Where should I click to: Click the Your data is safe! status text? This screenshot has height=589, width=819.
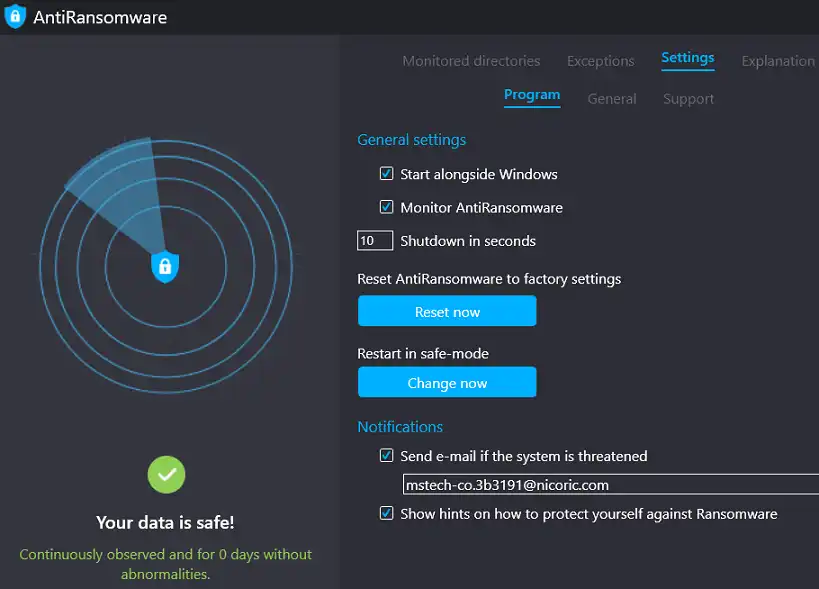click(x=166, y=522)
